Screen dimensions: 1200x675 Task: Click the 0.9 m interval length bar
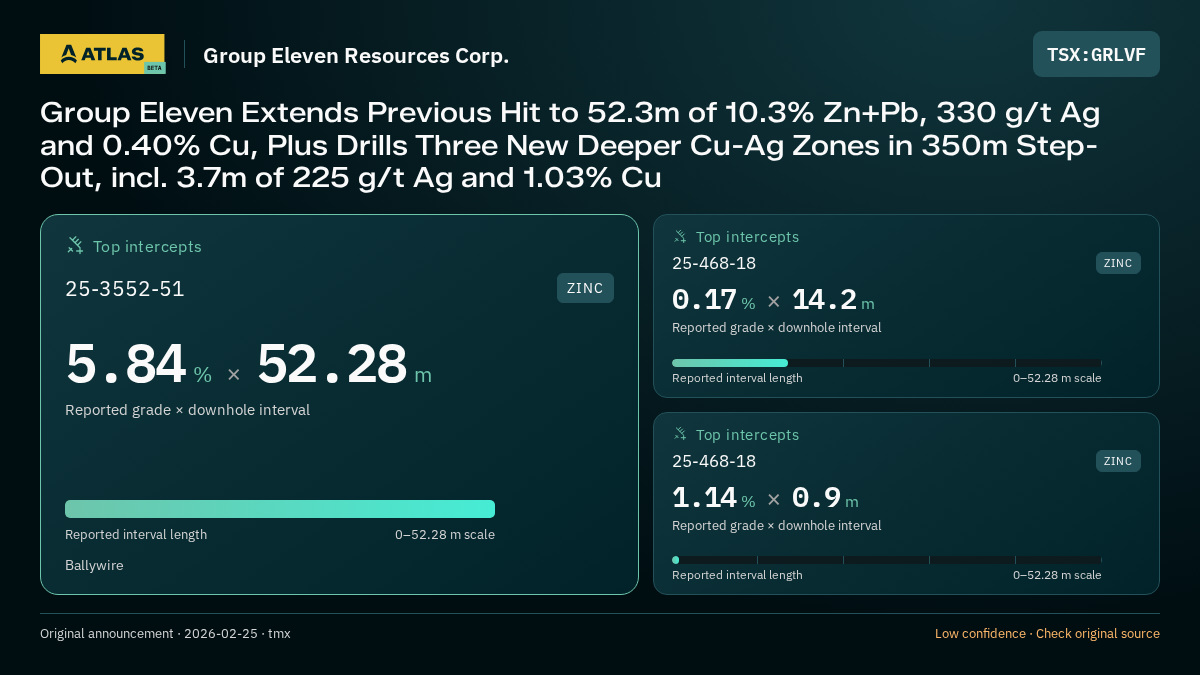(x=886, y=560)
